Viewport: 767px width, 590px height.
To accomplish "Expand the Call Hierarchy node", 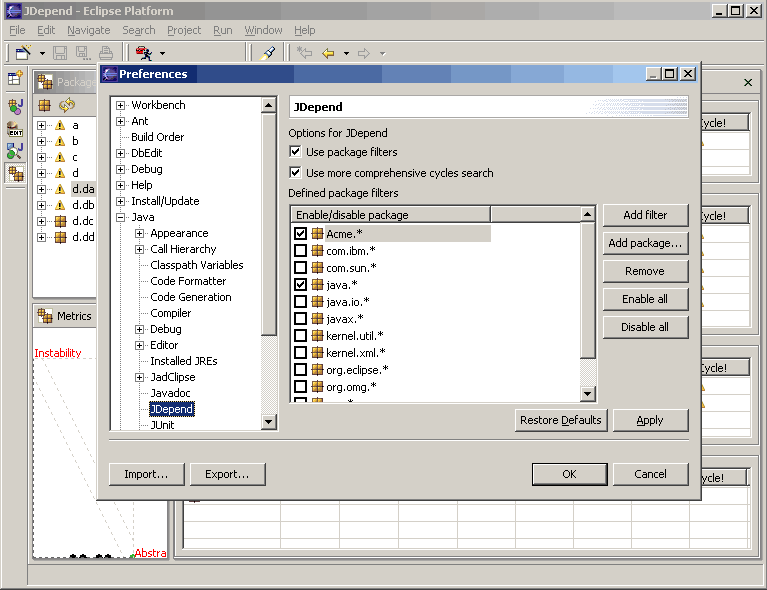I will [139, 250].
